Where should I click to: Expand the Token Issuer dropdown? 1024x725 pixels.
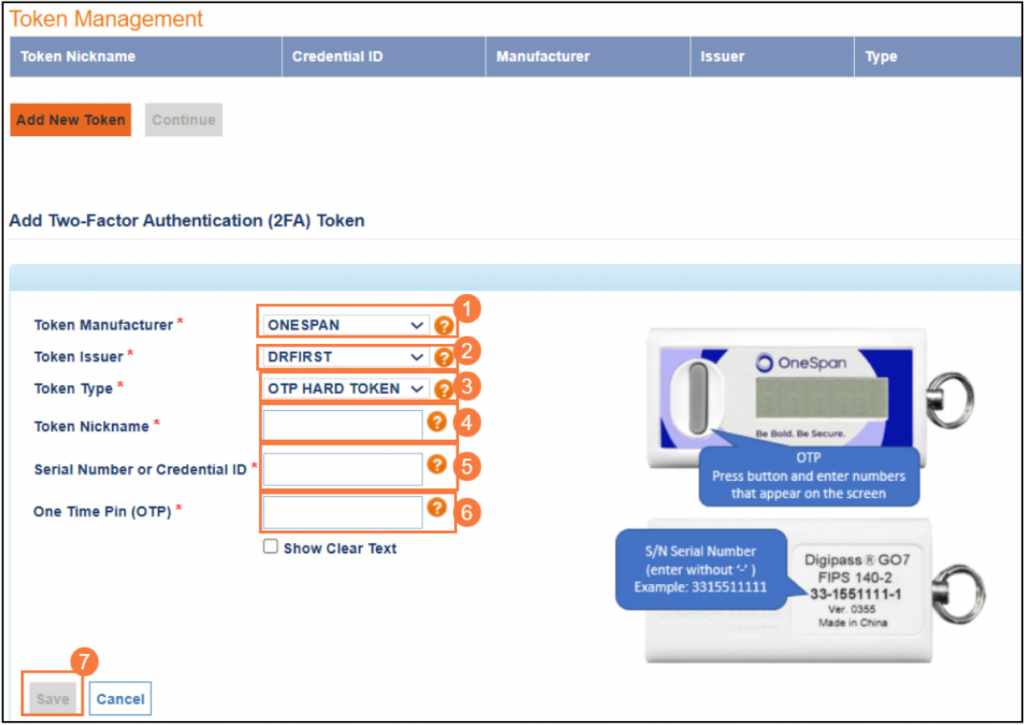click(x=346, y=357)
